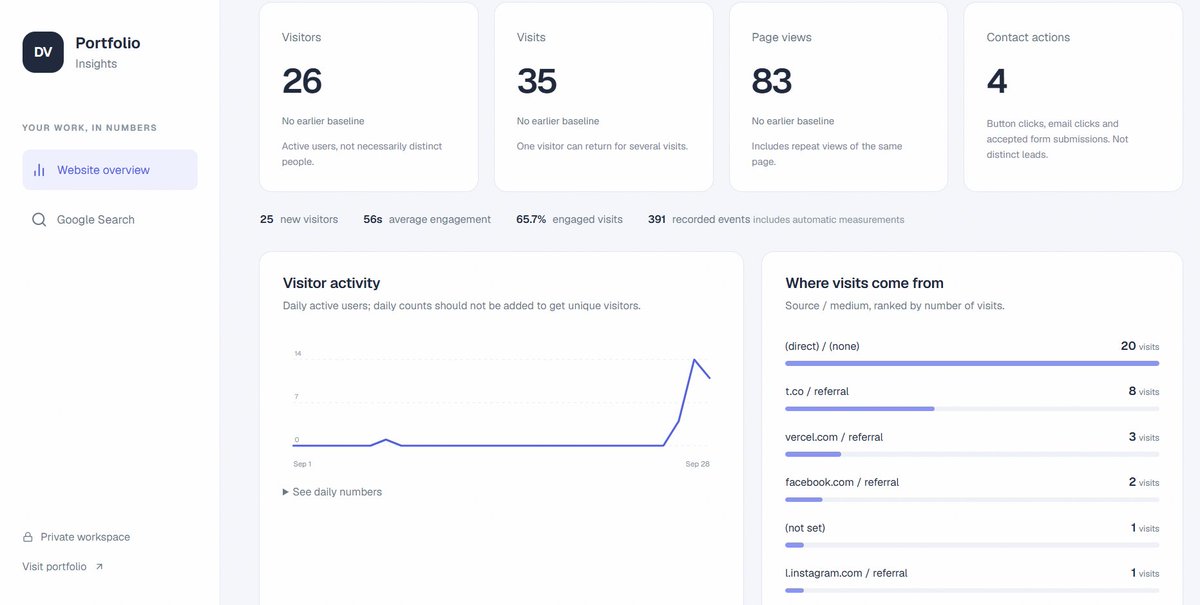Click the (not set) source label
The width and height of the screenshot is (1200, 605).
tap(805, 528)
